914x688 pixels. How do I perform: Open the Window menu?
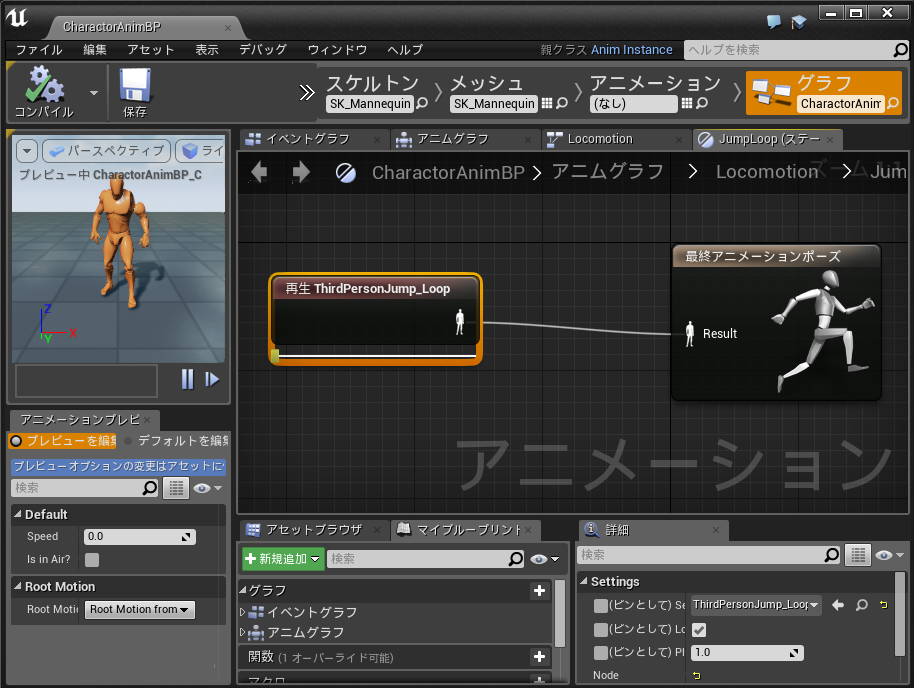[x=337, y=50]
